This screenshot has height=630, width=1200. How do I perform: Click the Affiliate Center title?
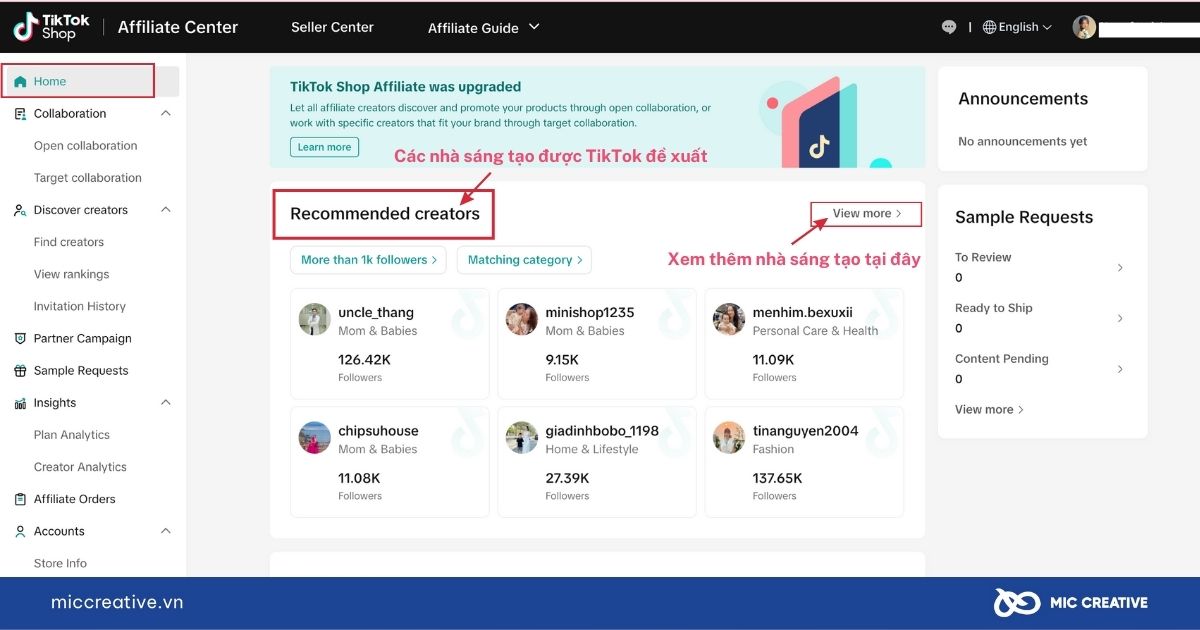(178, 27)
